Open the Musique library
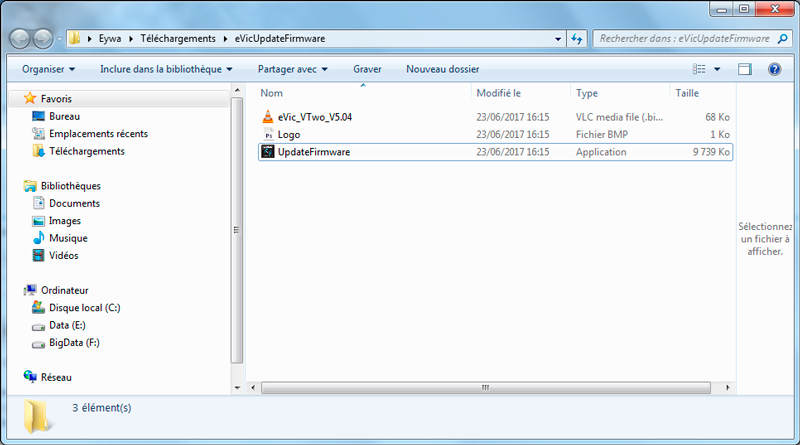This screenshot has width=800, height=445. [68, 238]
